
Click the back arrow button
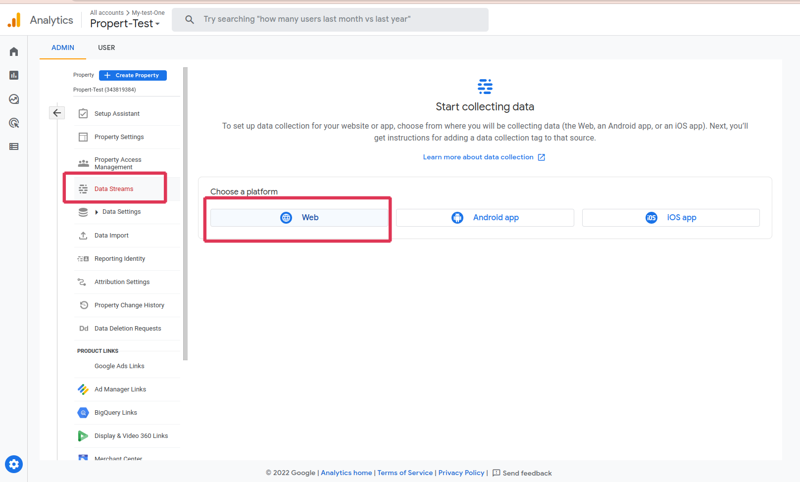(57, 113)
